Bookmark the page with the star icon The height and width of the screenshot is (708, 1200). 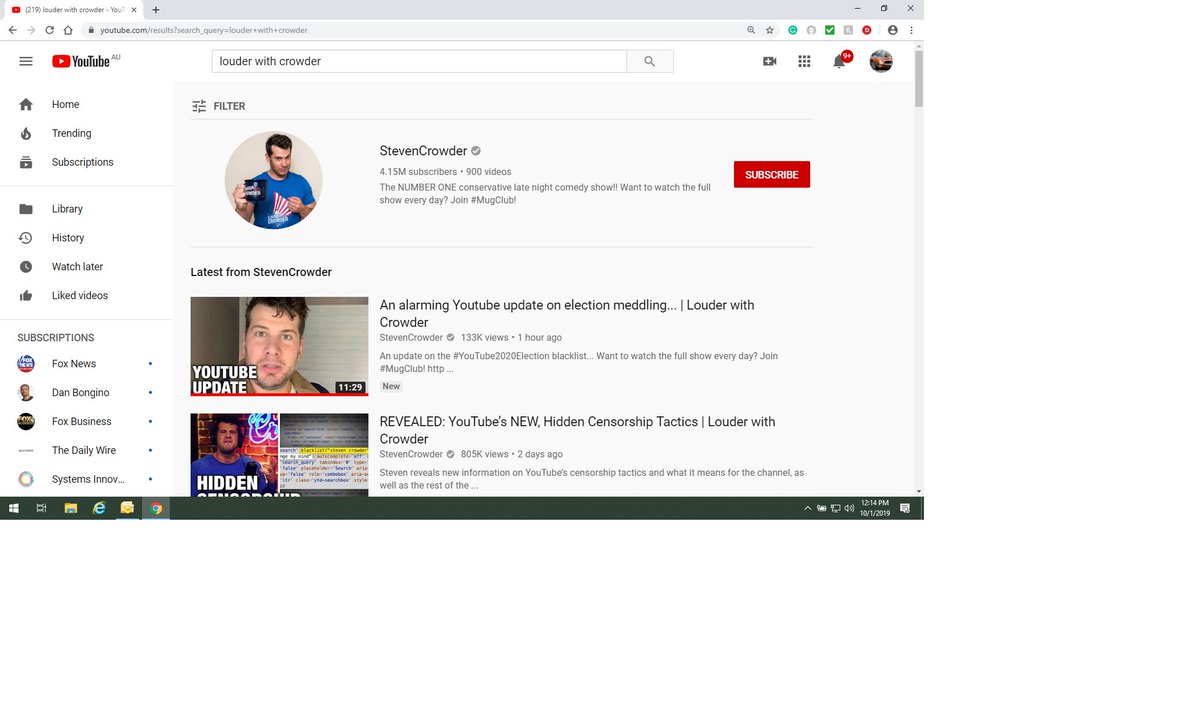point(769,30)
